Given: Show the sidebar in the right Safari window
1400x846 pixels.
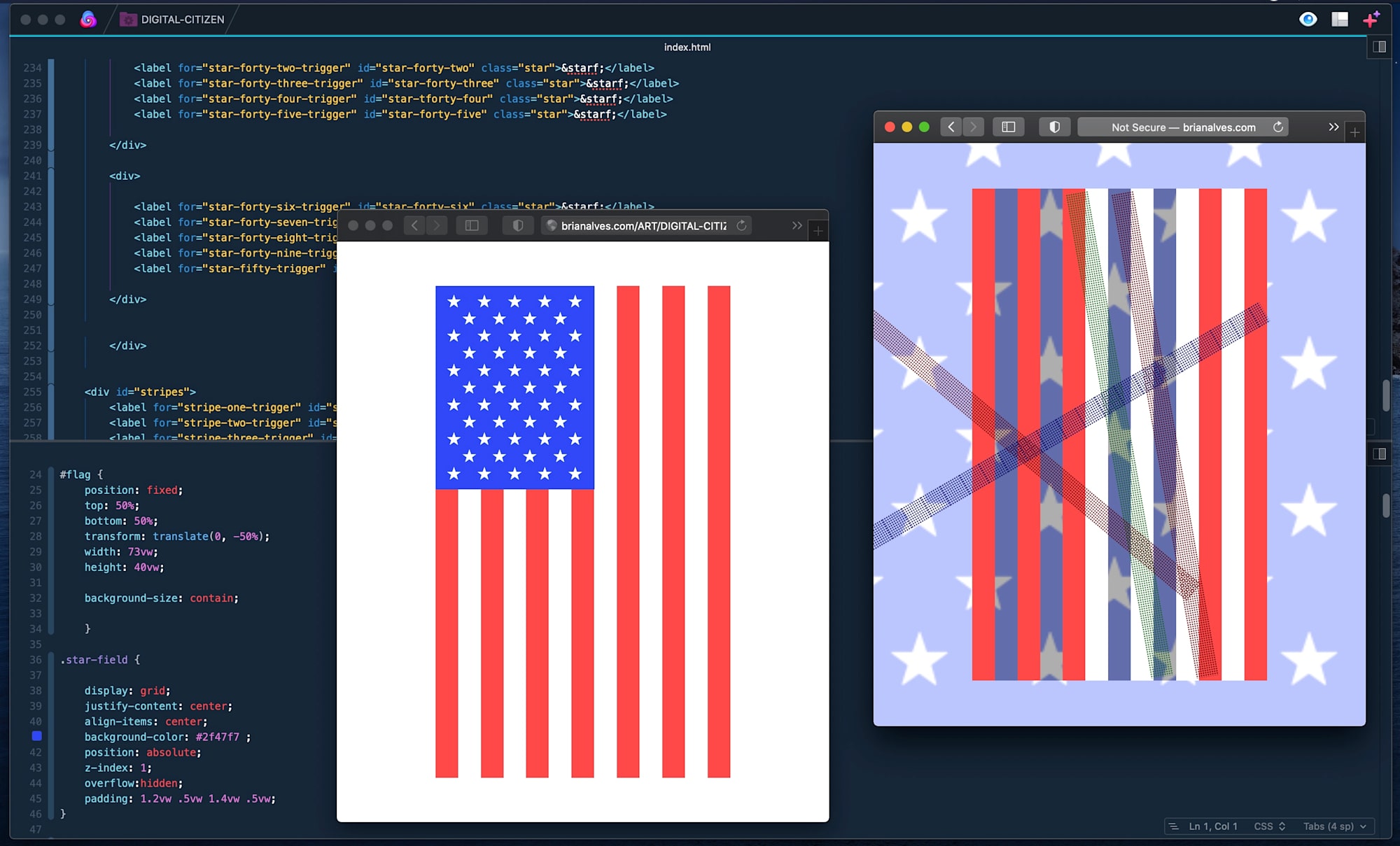Looking at the screenshot, I should (x=1009, y=127).
